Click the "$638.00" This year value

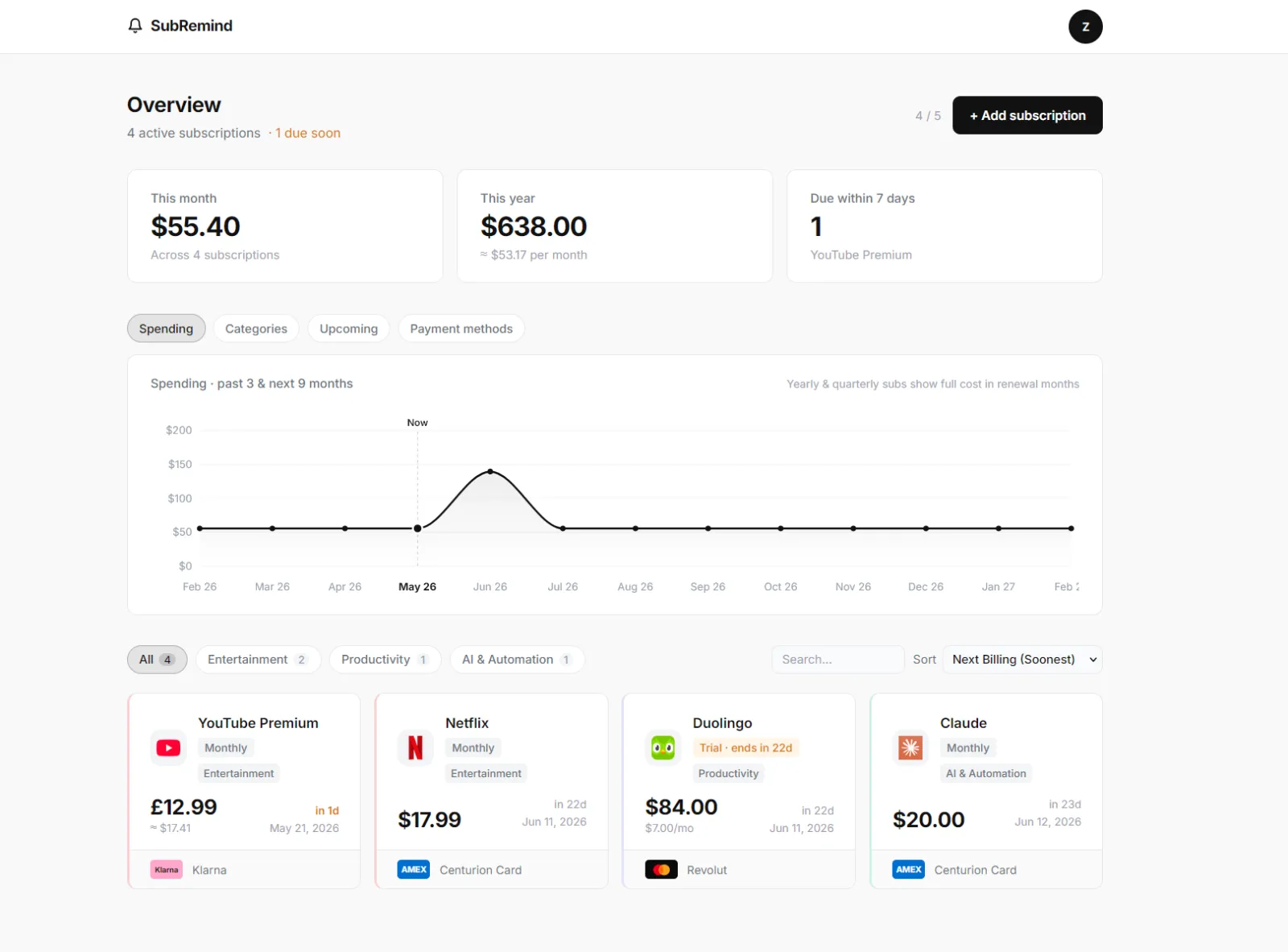534,227
